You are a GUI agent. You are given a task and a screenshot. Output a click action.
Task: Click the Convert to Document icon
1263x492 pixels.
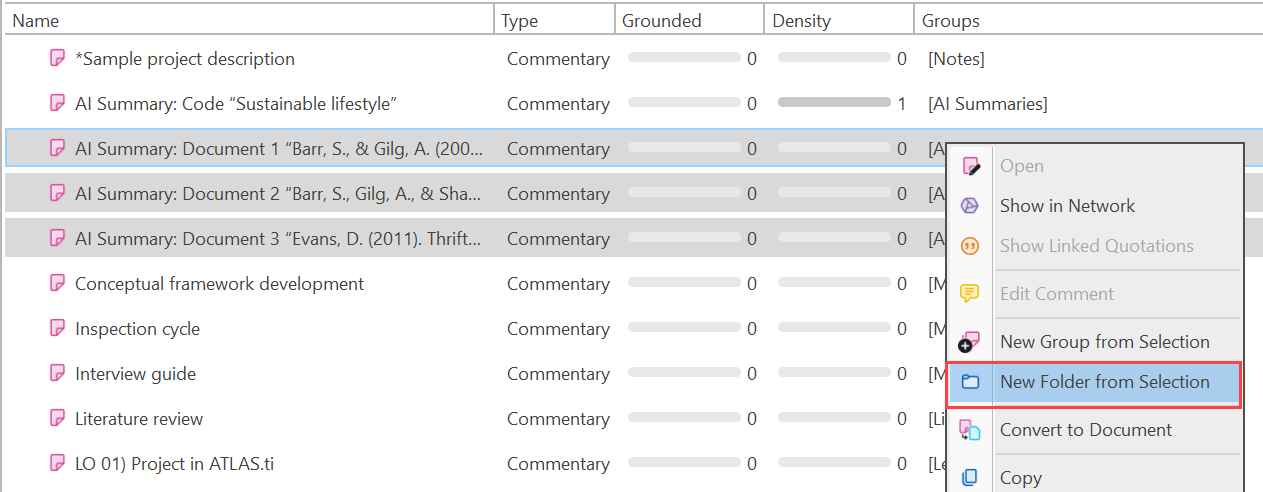coord(969,430)
